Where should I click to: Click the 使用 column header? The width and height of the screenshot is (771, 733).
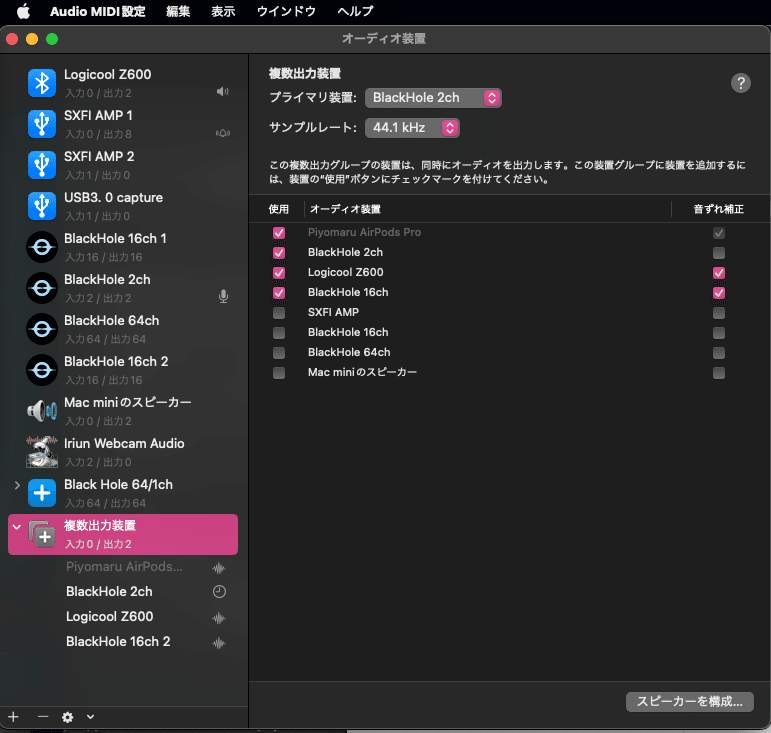point(279,209)
